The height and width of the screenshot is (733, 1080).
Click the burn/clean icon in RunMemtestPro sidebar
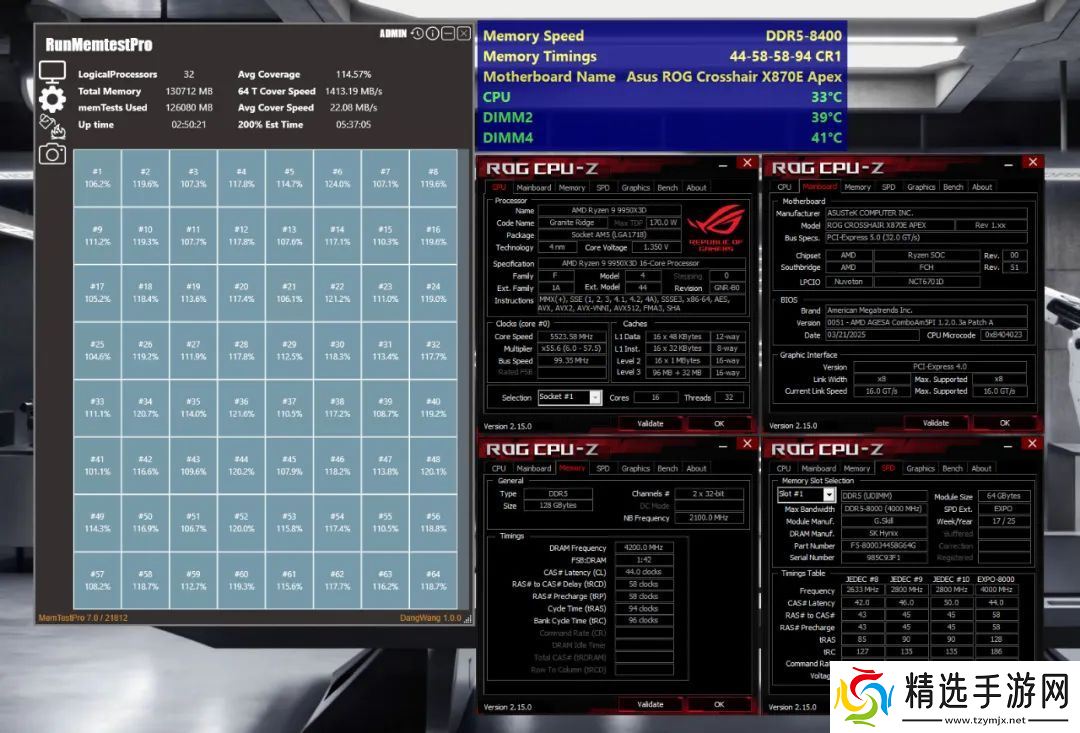coord(51,126)
